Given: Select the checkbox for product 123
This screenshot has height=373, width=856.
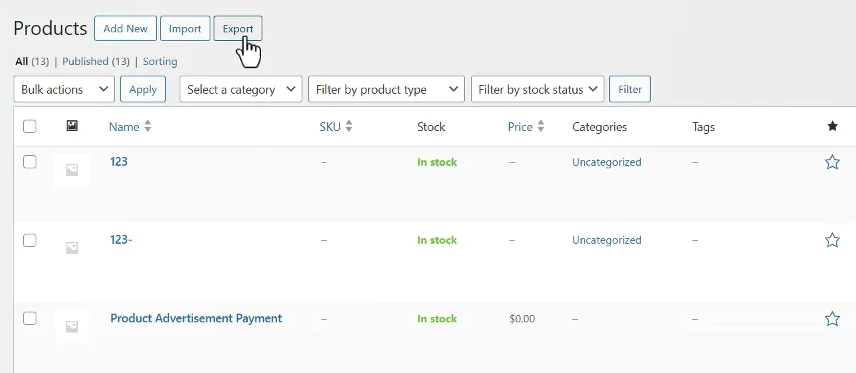Looking at the screenshot, I should [29, 162].
